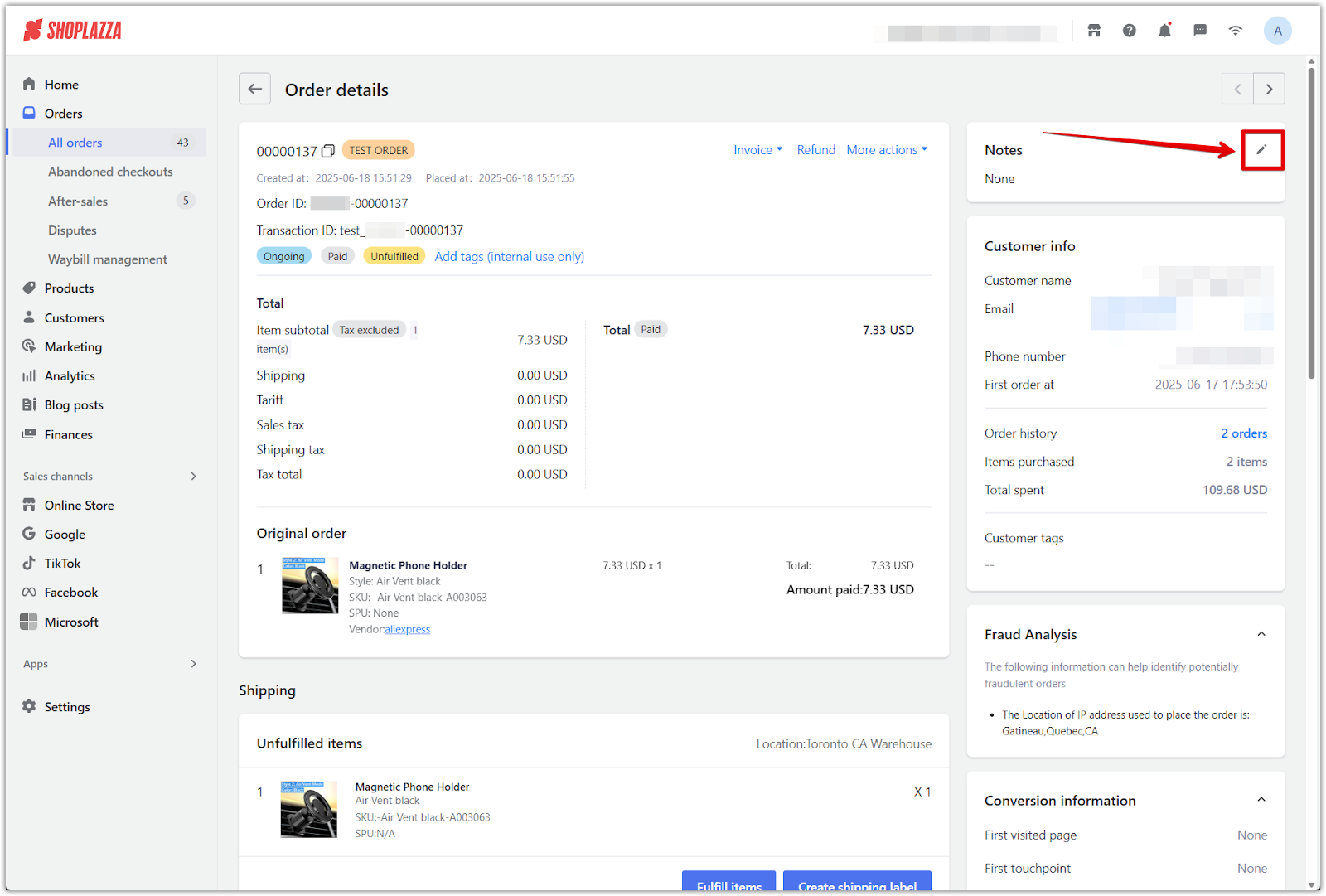Viewport: 1326px width, 896px height.
Task: Click the After-sales count badge 5
Action: (x=186, y=201)
